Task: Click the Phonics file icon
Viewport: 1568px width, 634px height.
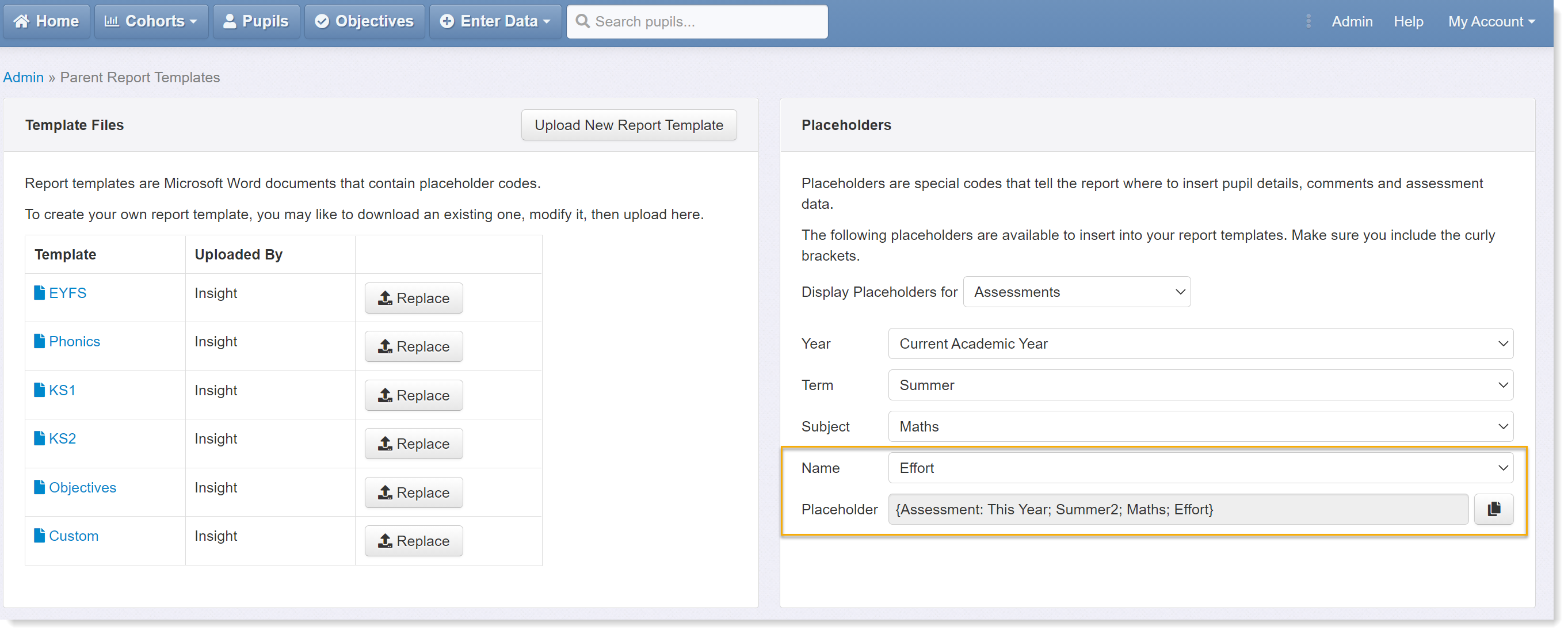Action: point(40,341)
